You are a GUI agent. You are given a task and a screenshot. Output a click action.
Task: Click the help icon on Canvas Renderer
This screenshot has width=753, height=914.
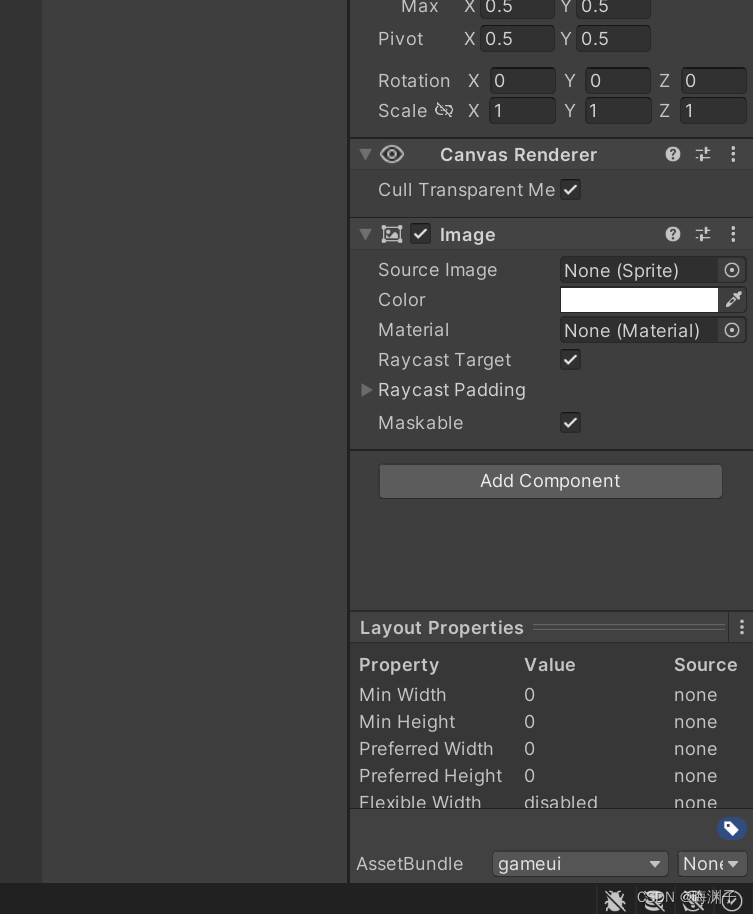coord(673,154)
